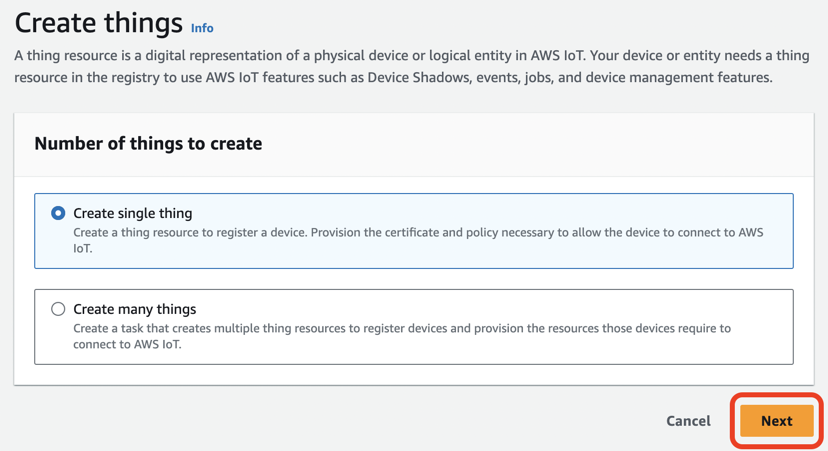This screenshot has height=451, width=828.
Task: Click the many things description about creating a task
Action: (402, 336)
